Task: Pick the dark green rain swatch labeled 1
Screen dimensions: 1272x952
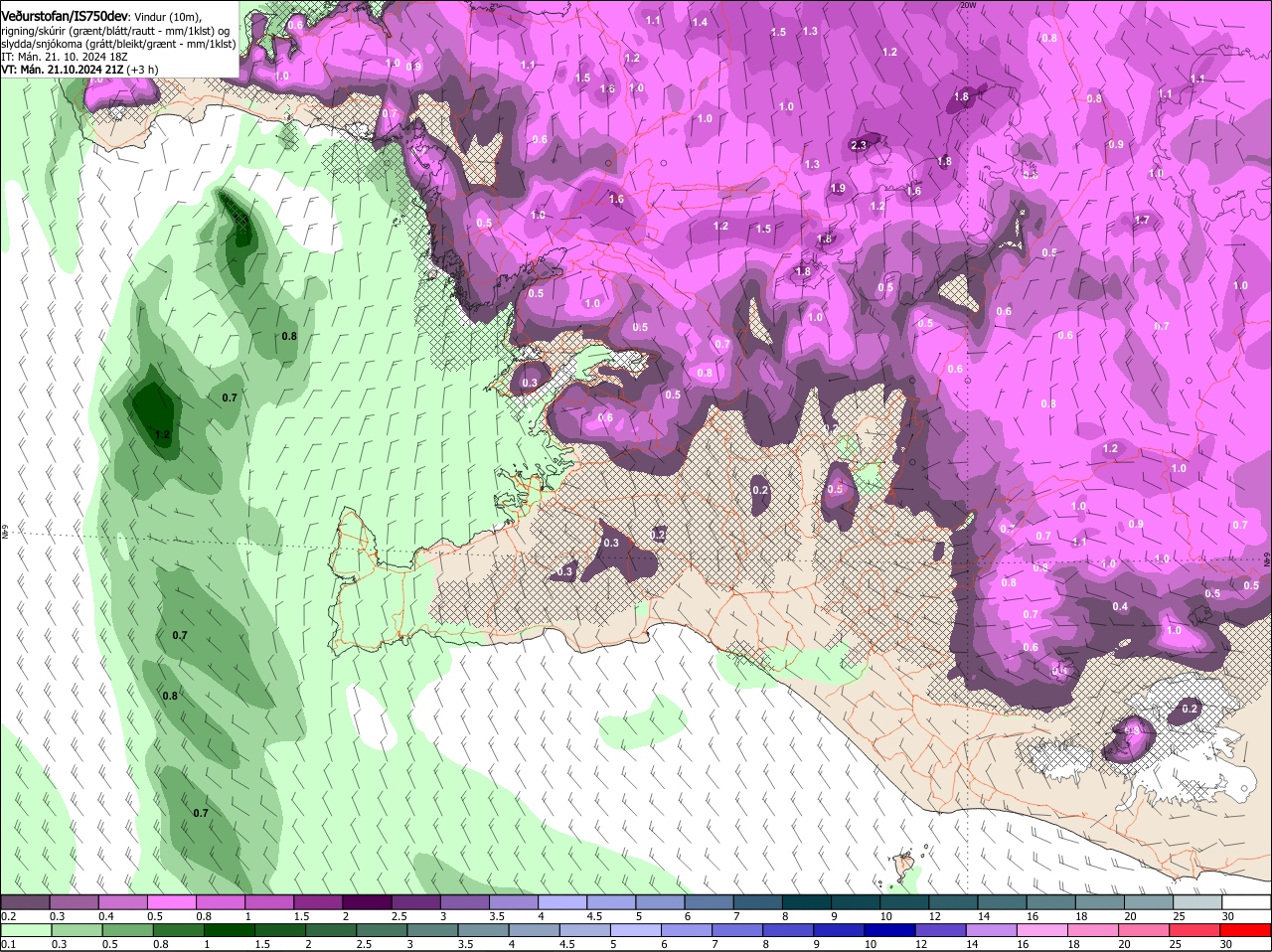Action: point(230,930)
